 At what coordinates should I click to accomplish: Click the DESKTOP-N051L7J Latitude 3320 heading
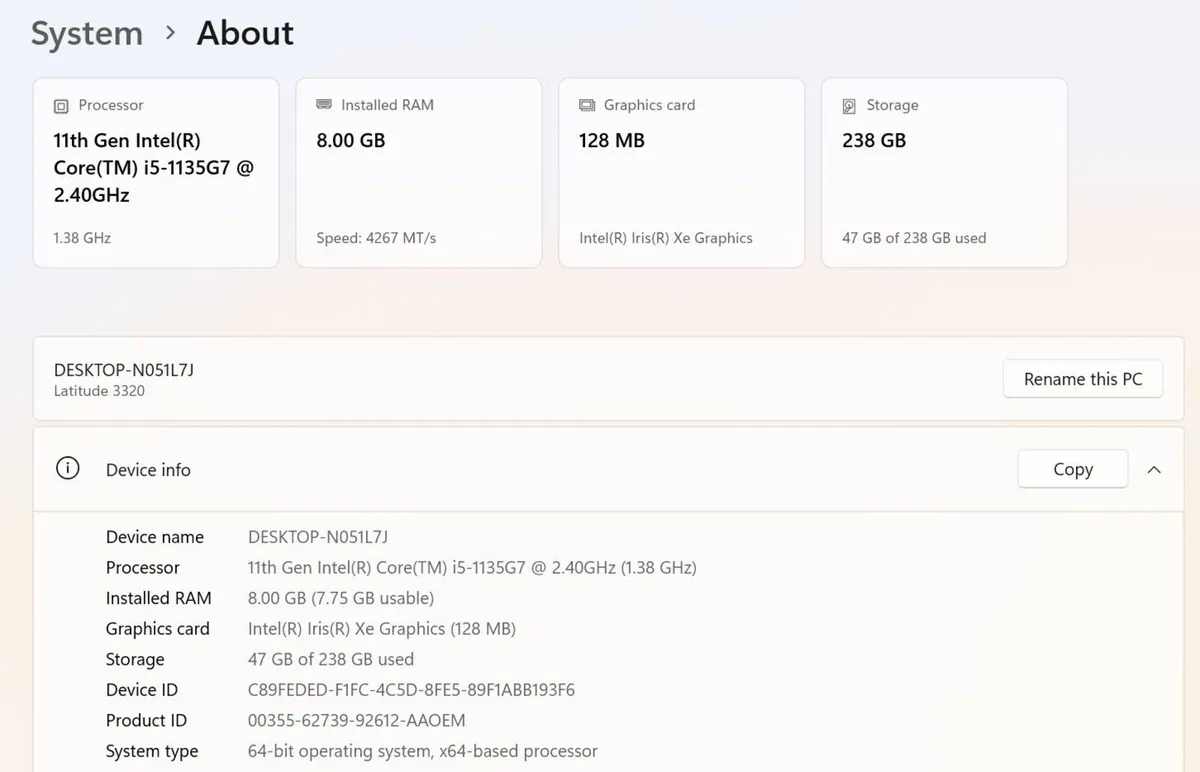pyautogui.click(x=124, y=380)
